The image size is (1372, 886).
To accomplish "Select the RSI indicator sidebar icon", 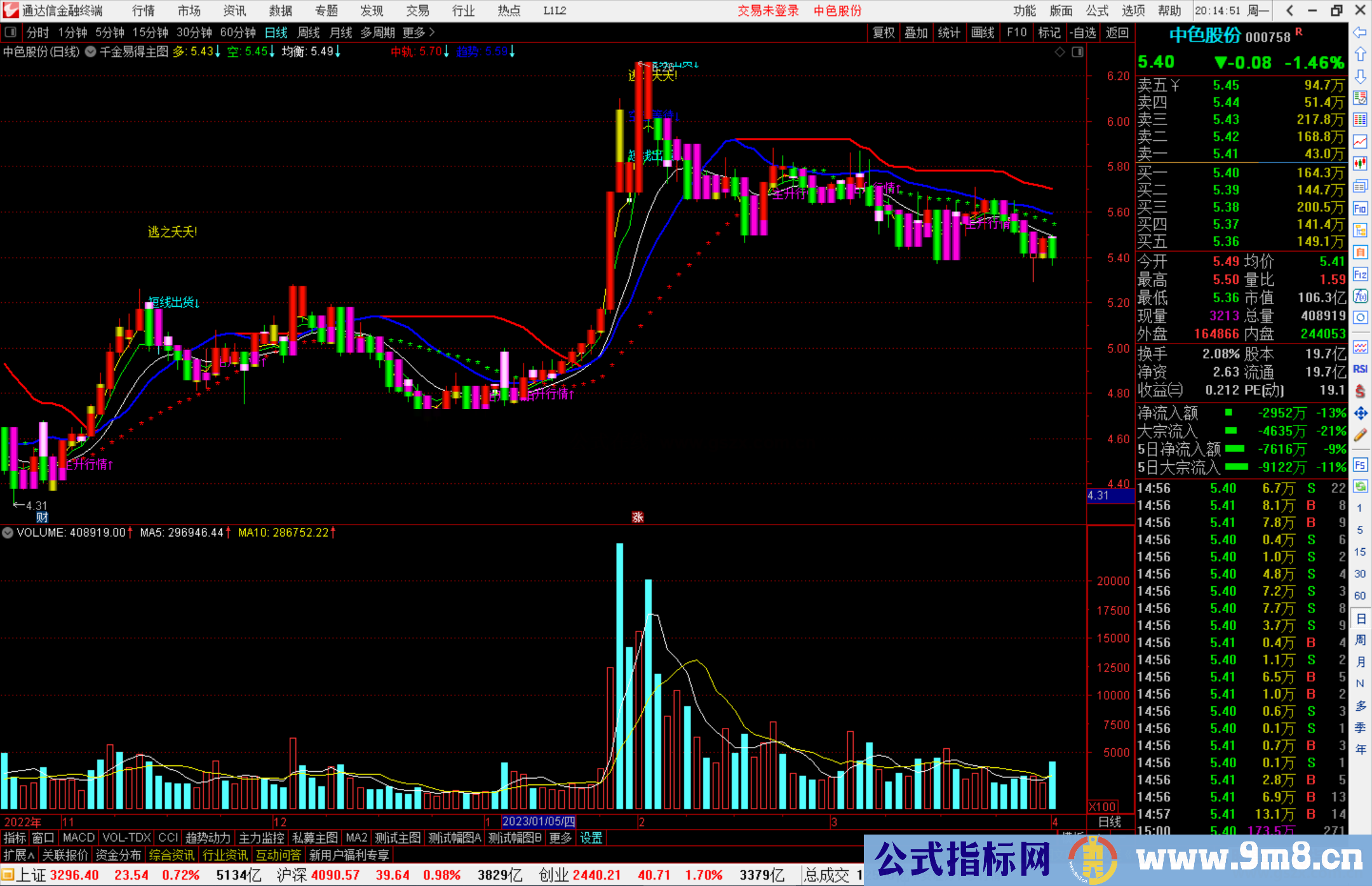I will click(x=1360, y=369).
